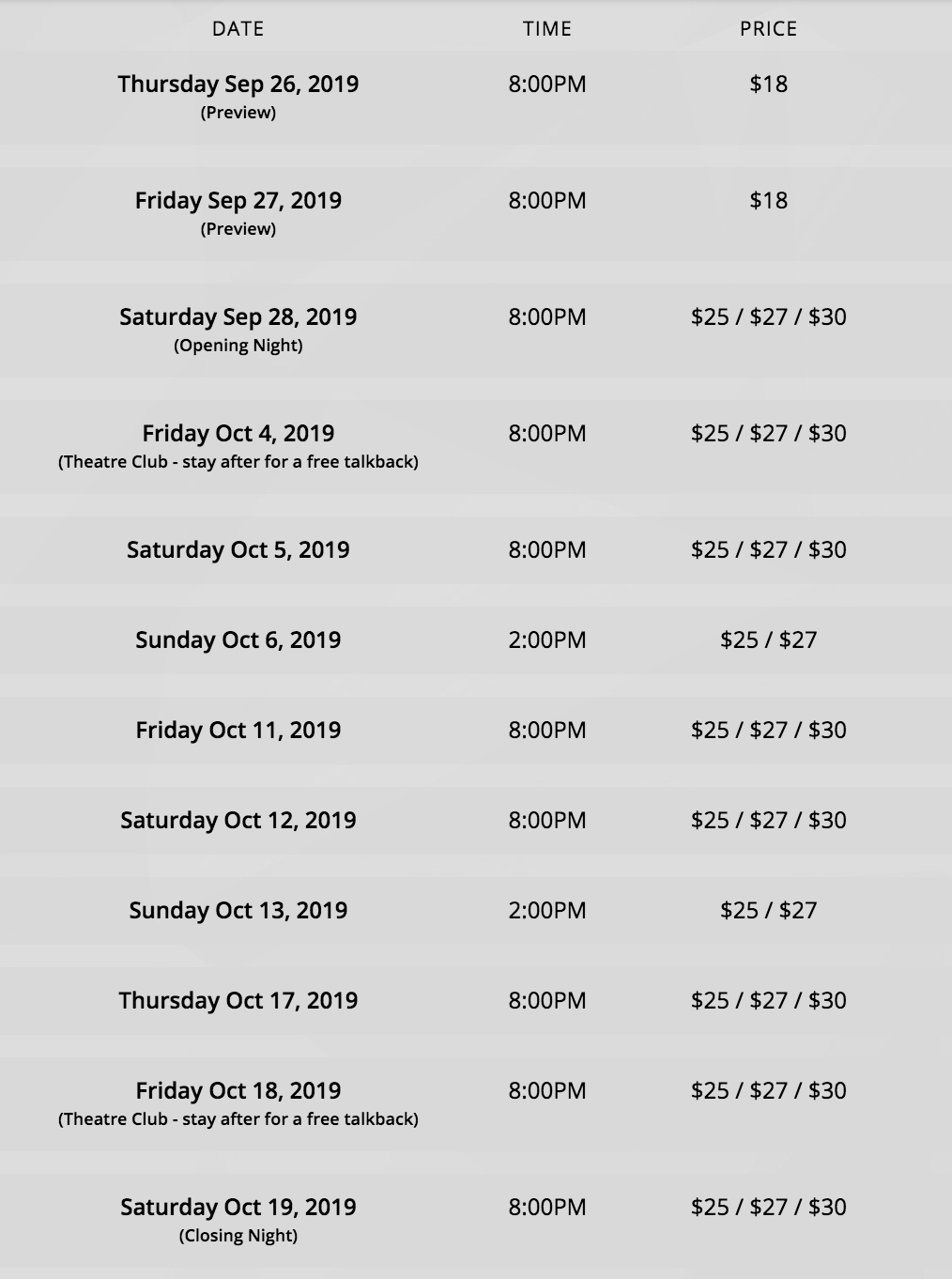The height and width of the screenshot is (1279, 952).
Task: Select the Friday Oct 18, 2019 performance
Action: tap(238, 1090)
